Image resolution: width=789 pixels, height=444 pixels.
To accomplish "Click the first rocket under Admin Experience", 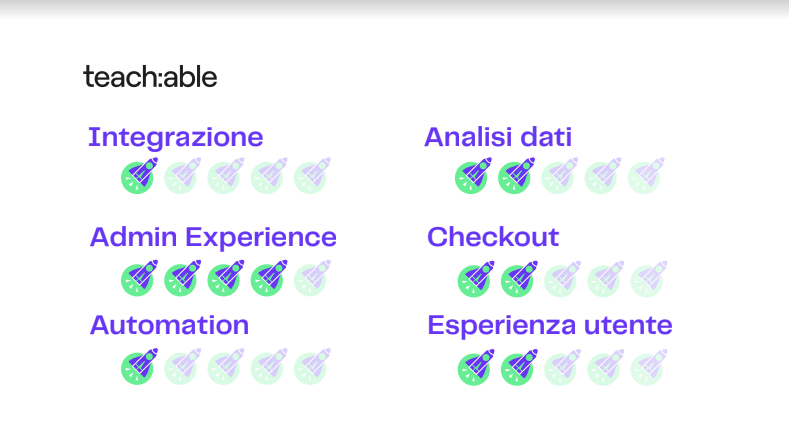I will coord(139,277).
